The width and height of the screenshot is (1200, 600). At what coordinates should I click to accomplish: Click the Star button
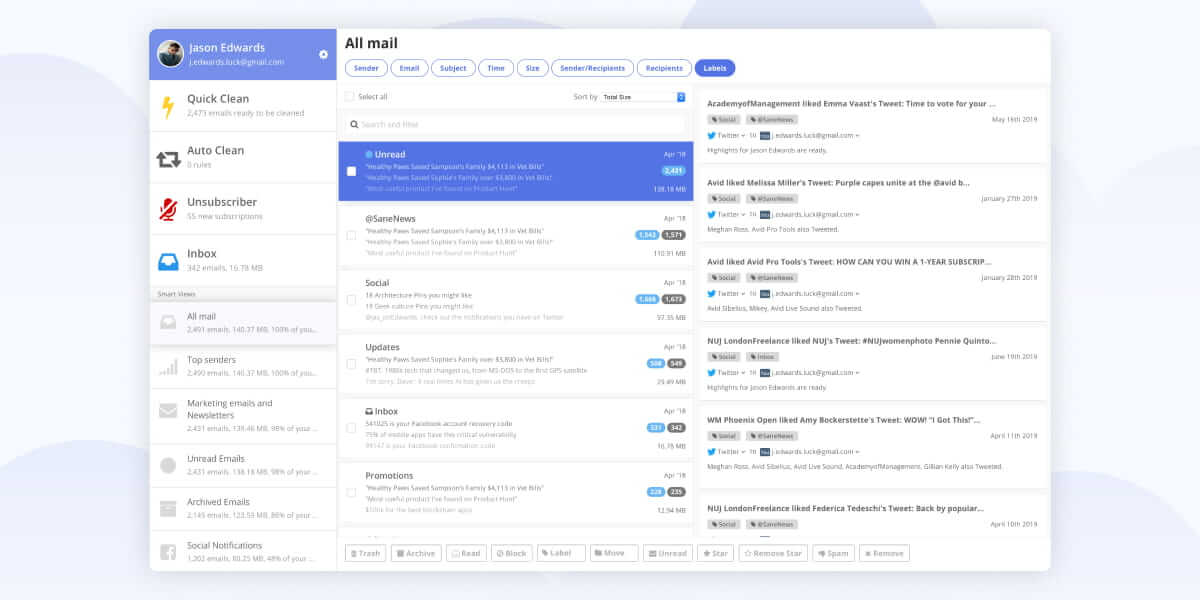(x=716, y=553)
